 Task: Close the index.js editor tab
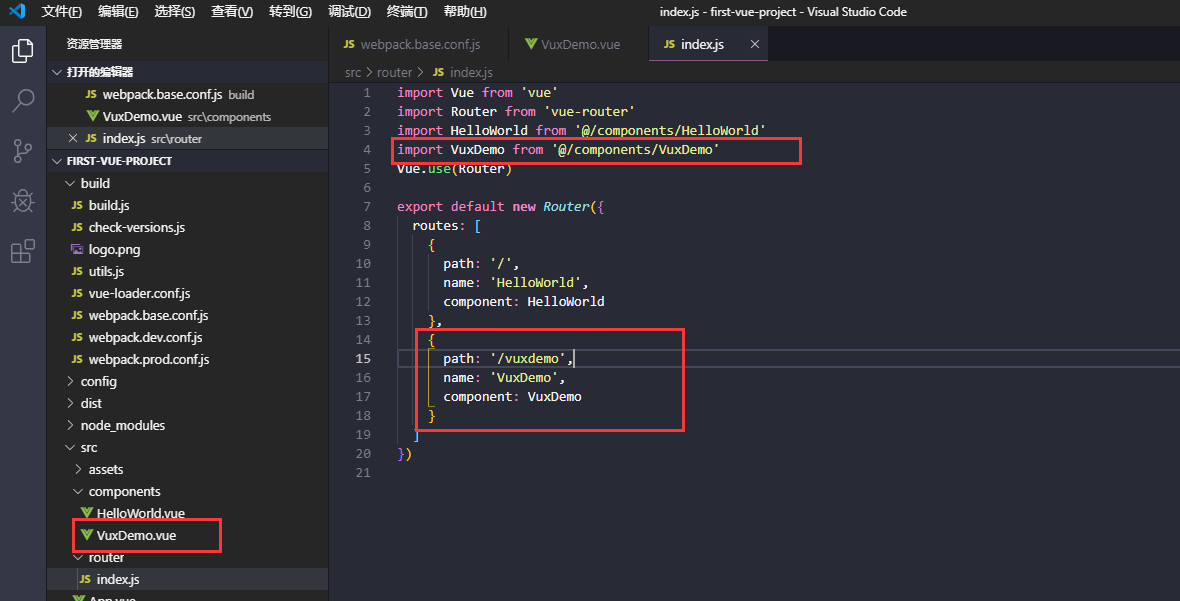click(755, 45)
